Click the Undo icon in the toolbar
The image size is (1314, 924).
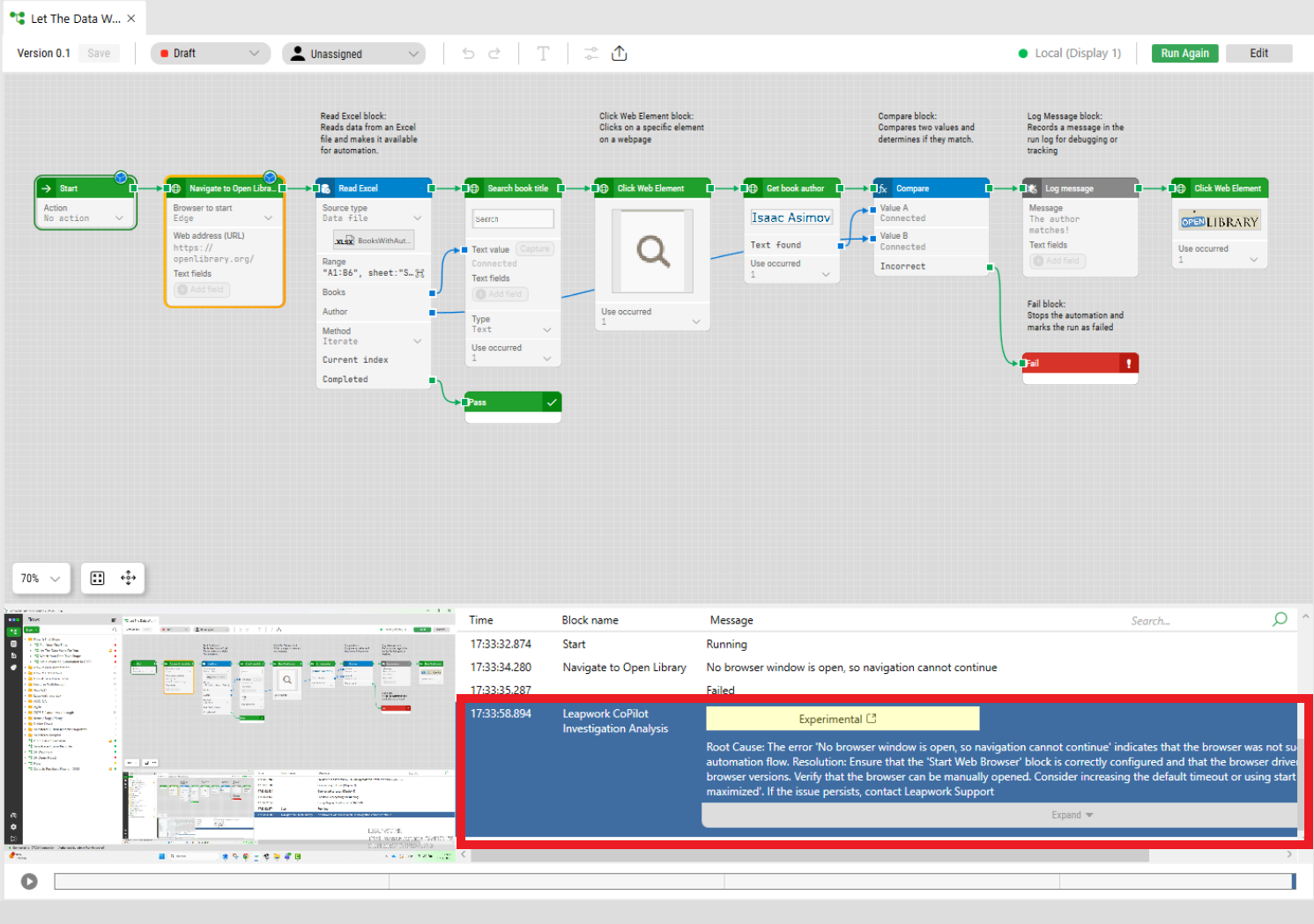coord(467,53)
